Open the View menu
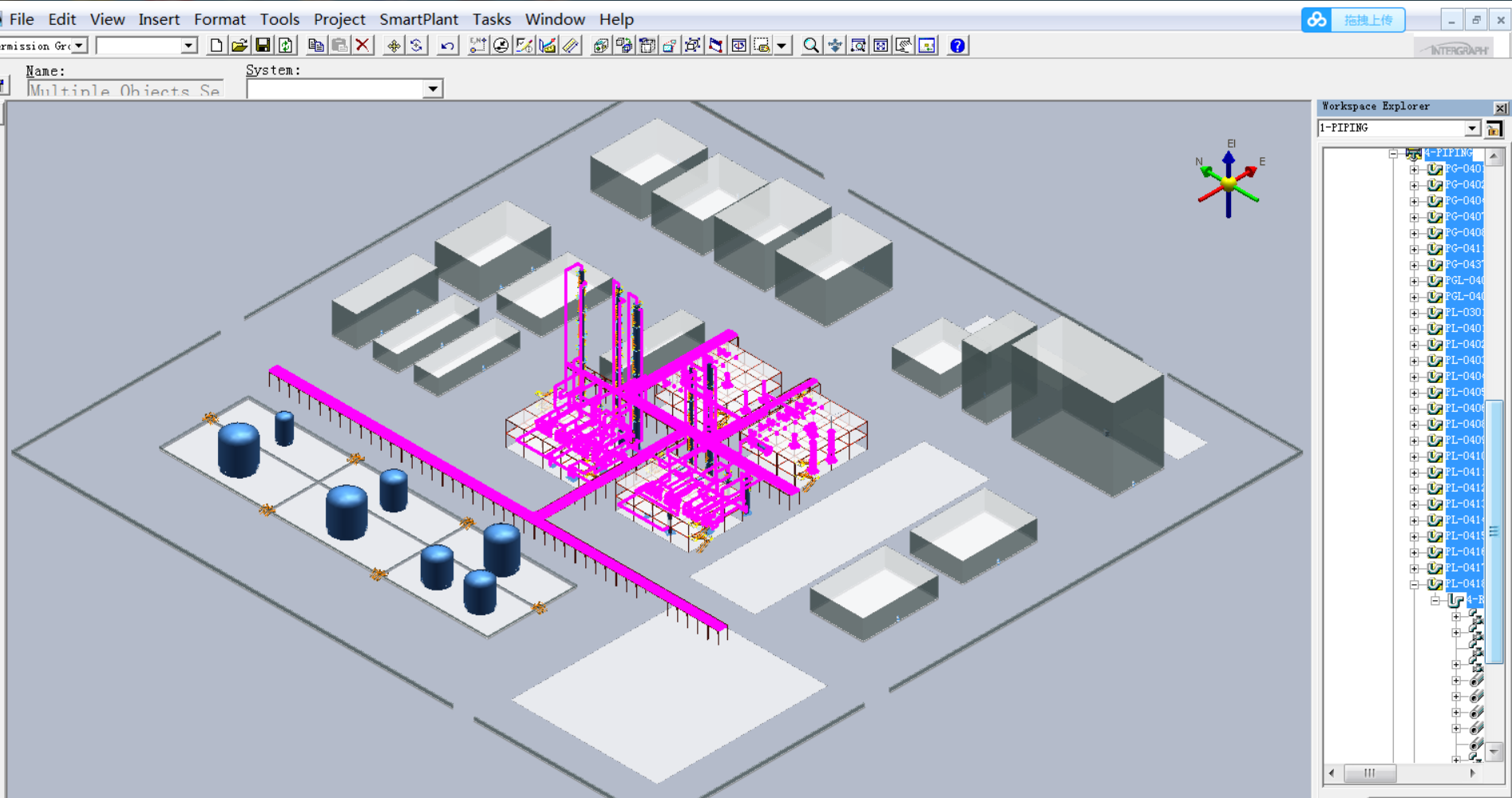 pyautogui.click(x=107, y=19)
